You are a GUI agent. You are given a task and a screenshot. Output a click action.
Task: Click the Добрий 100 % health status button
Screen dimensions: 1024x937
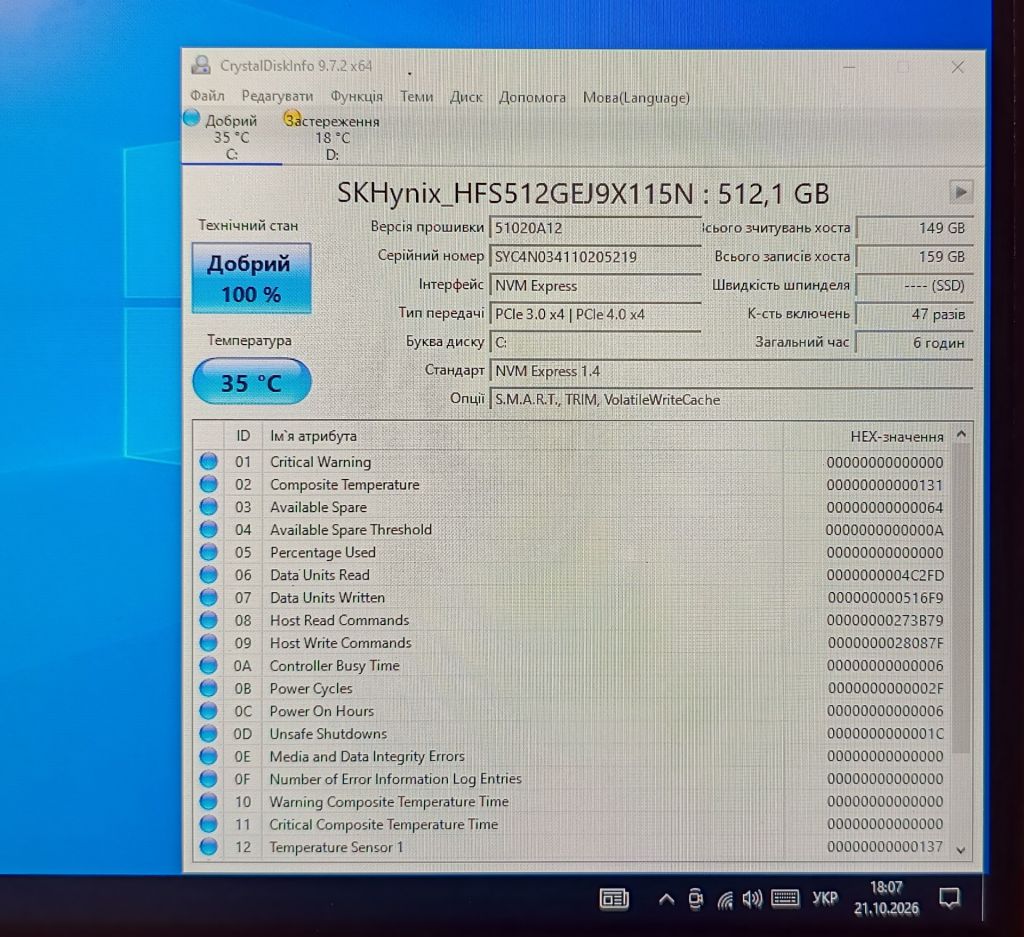point(251,278)
